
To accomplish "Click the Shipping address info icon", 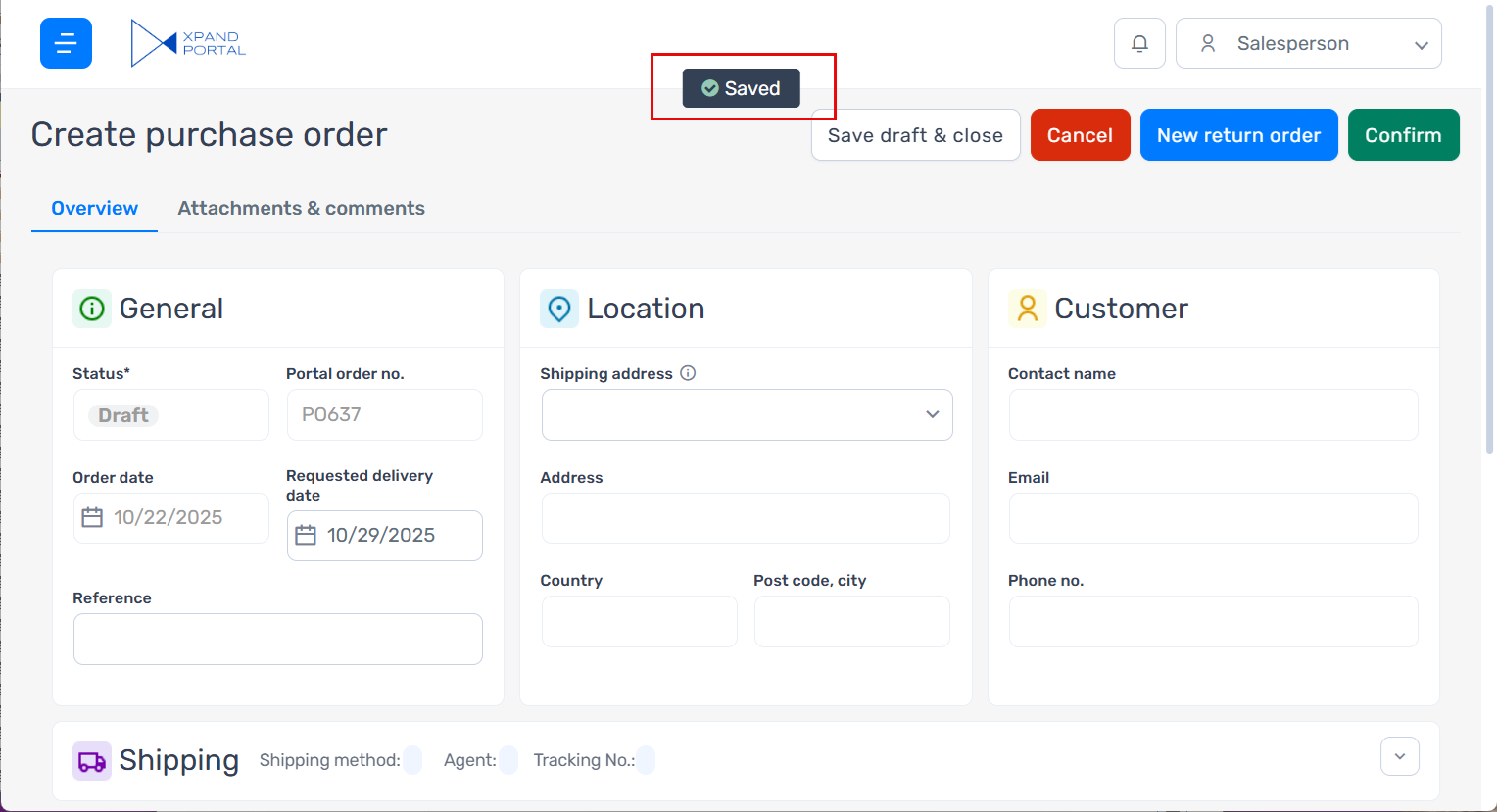I will click(x=688, y=373).
